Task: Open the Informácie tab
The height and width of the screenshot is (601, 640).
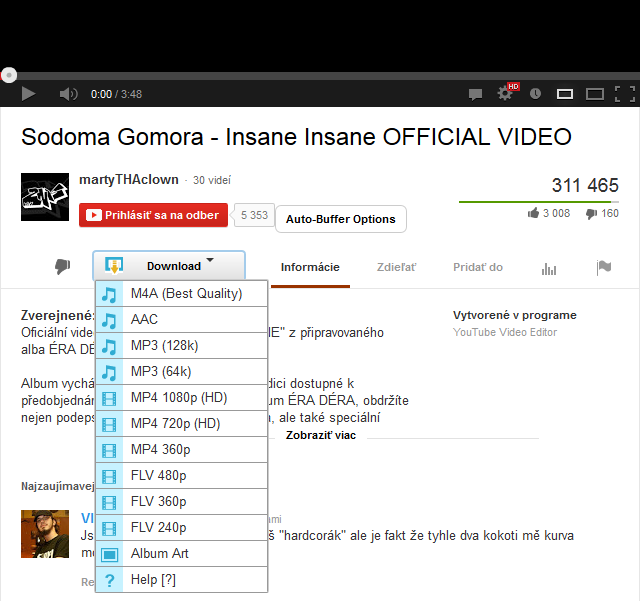Action: pyautogui.click(x=310, y=267)
